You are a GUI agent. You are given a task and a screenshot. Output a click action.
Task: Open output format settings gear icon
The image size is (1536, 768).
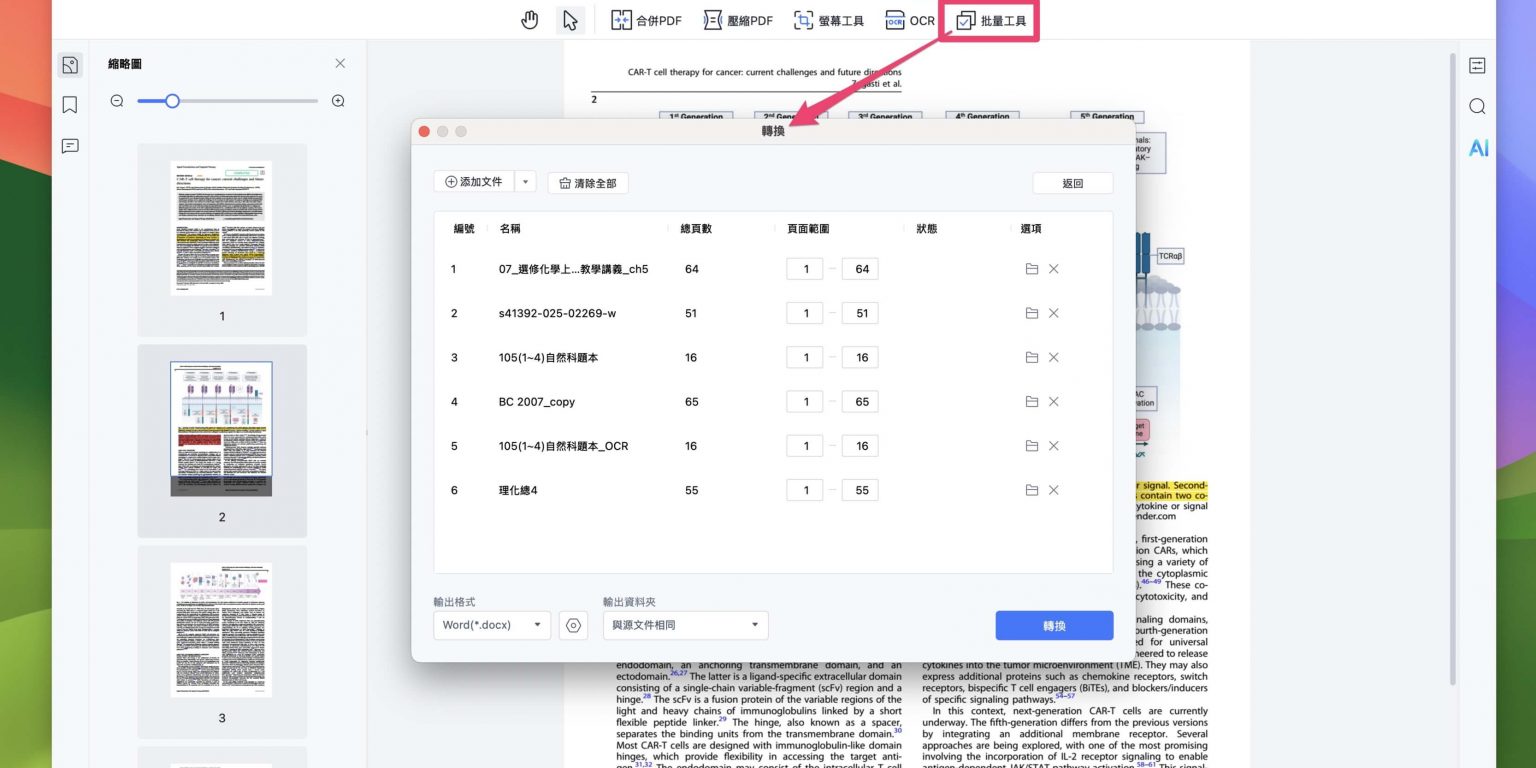click(573, 625)
